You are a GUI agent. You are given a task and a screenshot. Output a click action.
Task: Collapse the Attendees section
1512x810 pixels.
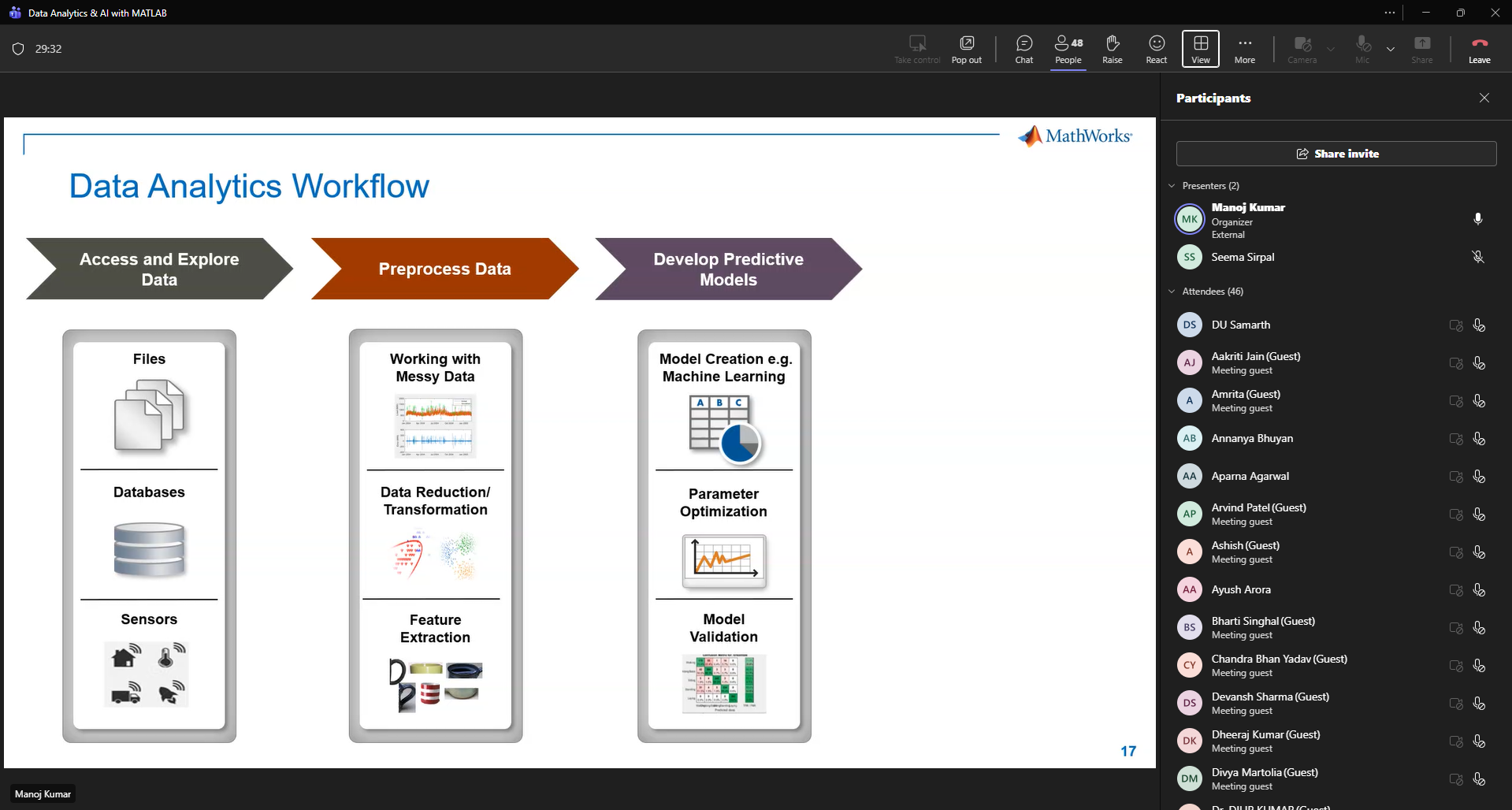pos(1172,292)
